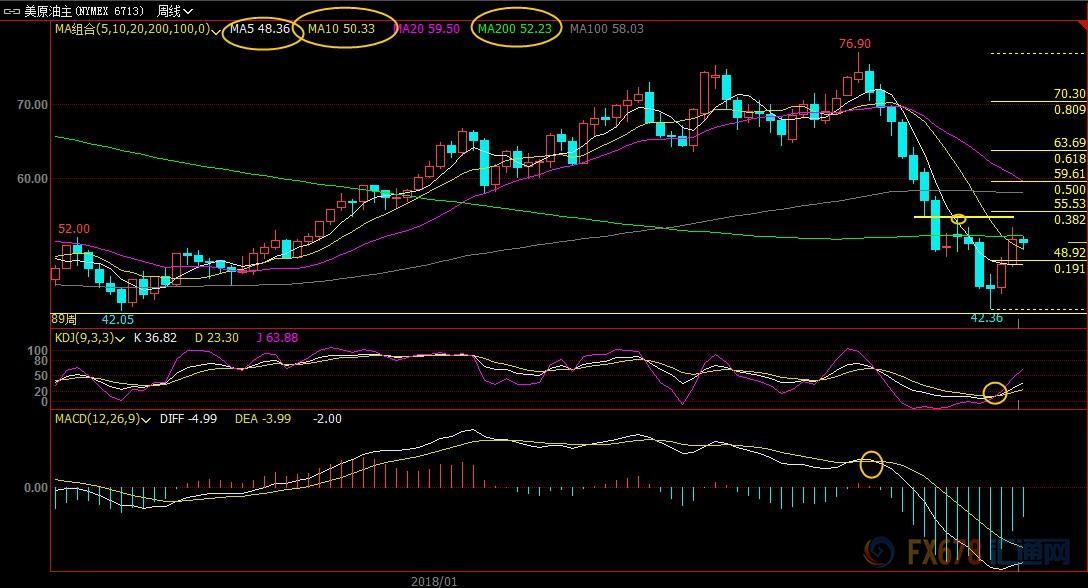The image size is (1088, 588).
Task: Click the 52.00 price label
Action: pyautogui.click(x=74, y=229)
